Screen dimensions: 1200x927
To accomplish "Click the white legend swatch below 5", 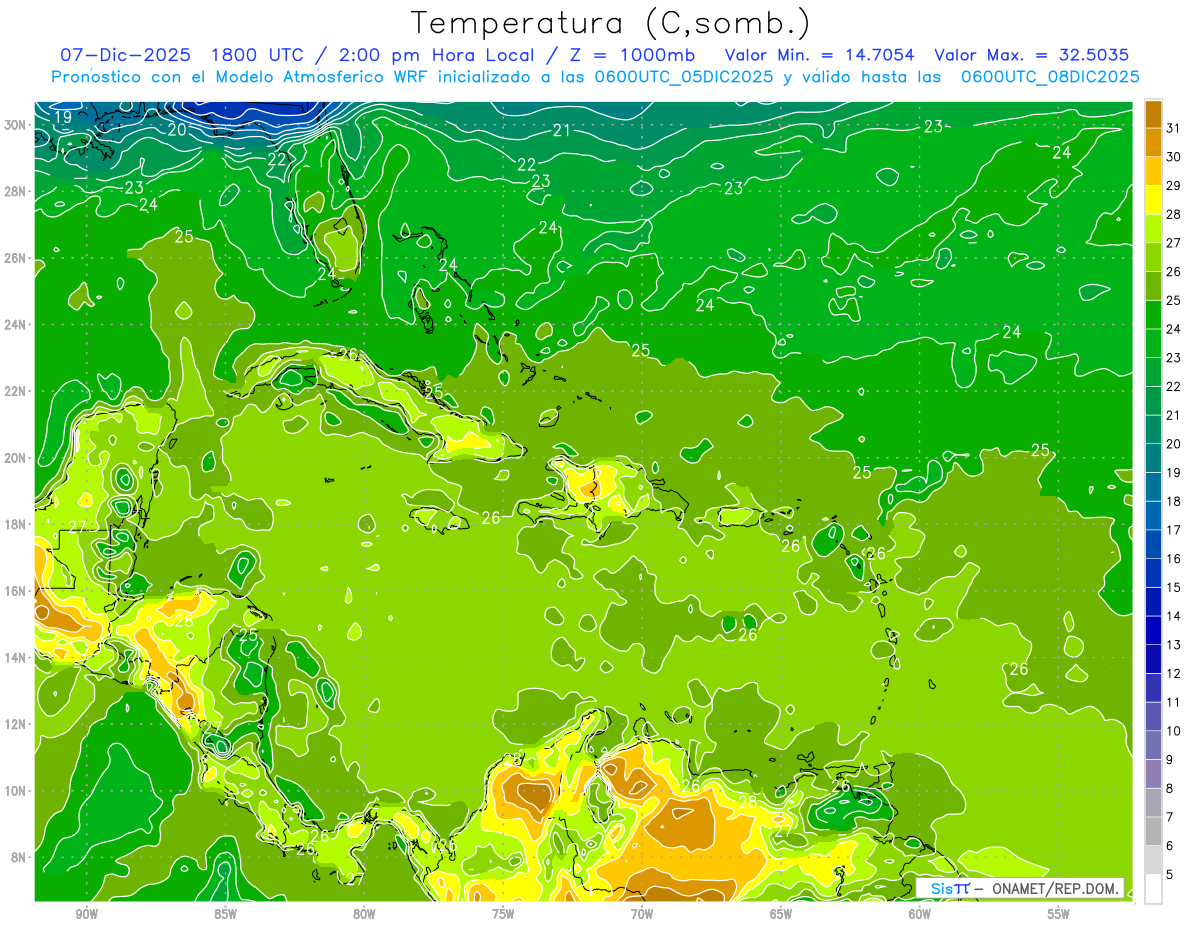I will click(x=1153, y=889).
